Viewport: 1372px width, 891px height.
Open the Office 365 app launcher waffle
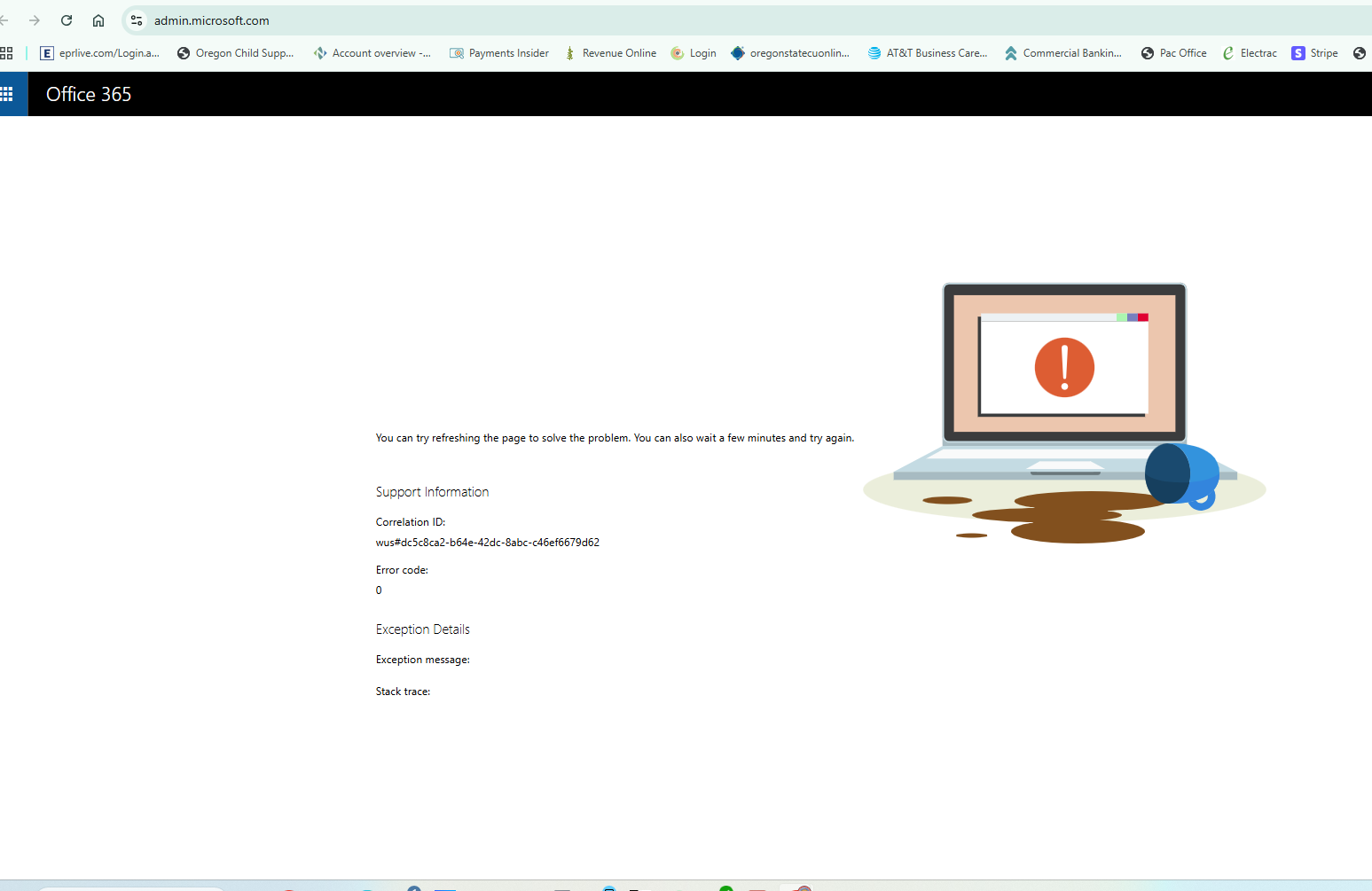click(7, 94)
